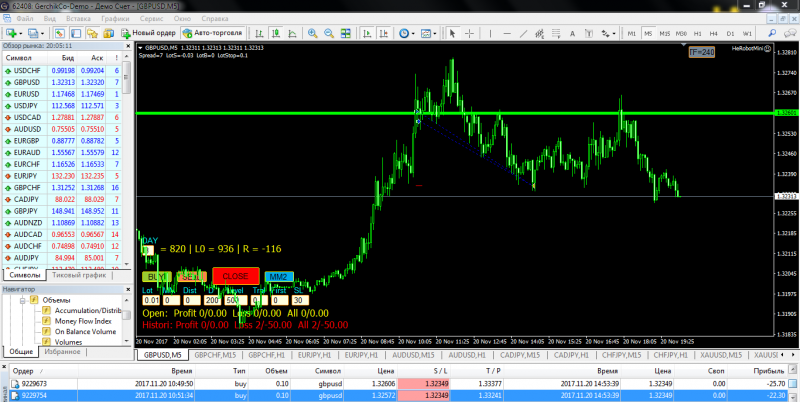Click the SL input field showing 30
The image size is (800, 402).
click(x=301, y=300)
